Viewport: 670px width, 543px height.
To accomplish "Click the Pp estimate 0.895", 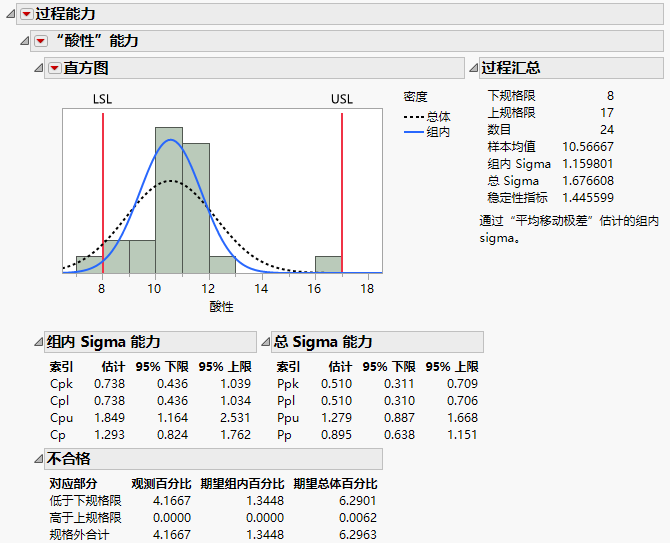I will pos(336,434).
